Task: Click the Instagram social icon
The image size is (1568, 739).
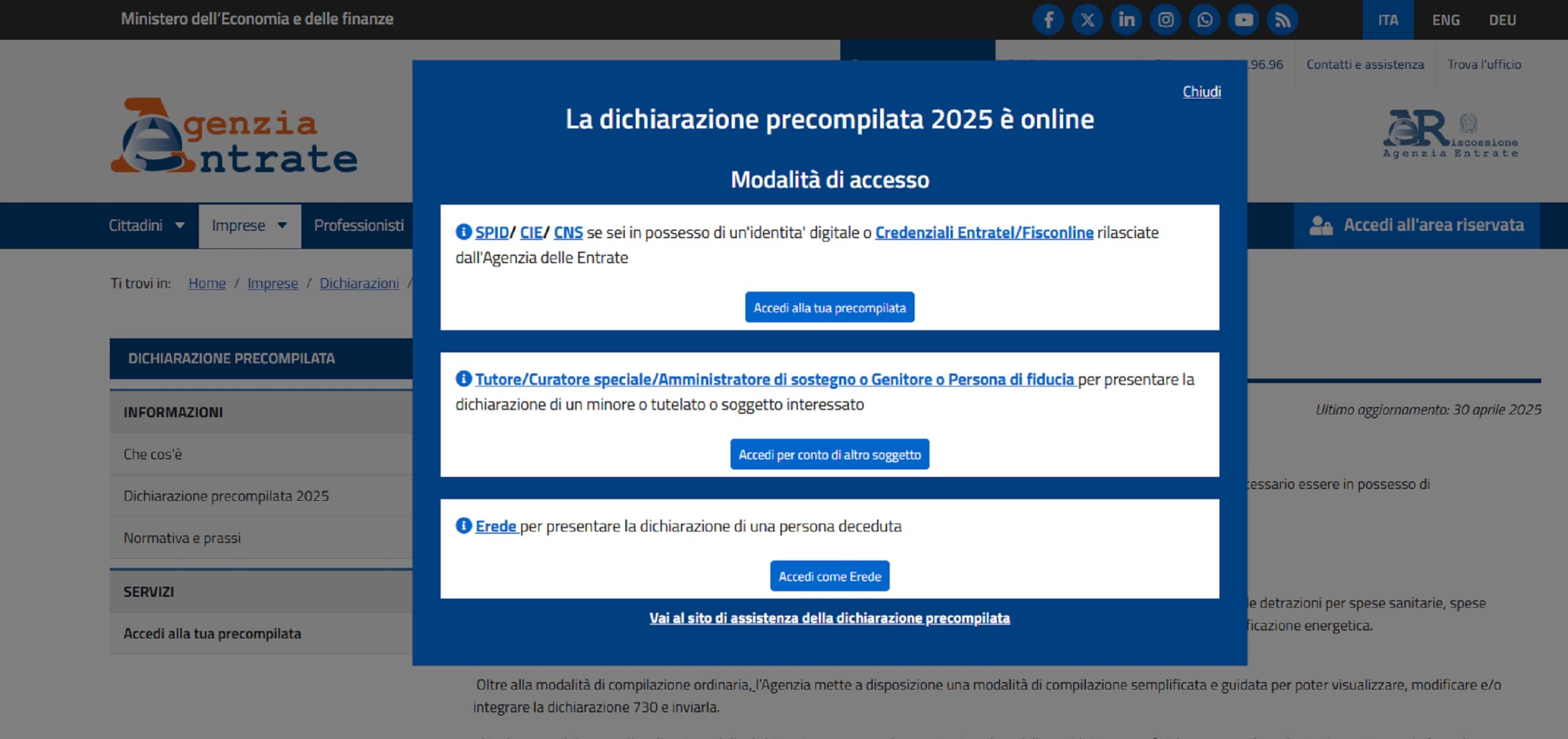Action: point(1166,19)
